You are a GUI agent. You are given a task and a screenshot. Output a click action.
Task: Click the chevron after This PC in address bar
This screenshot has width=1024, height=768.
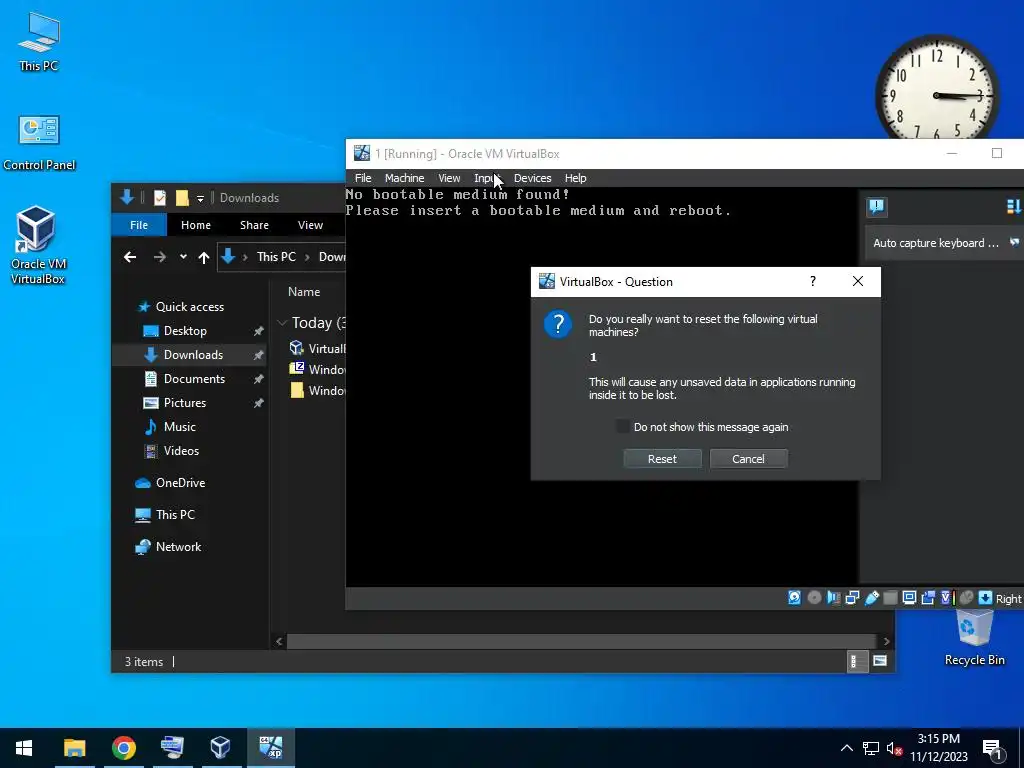click(307, 257)
